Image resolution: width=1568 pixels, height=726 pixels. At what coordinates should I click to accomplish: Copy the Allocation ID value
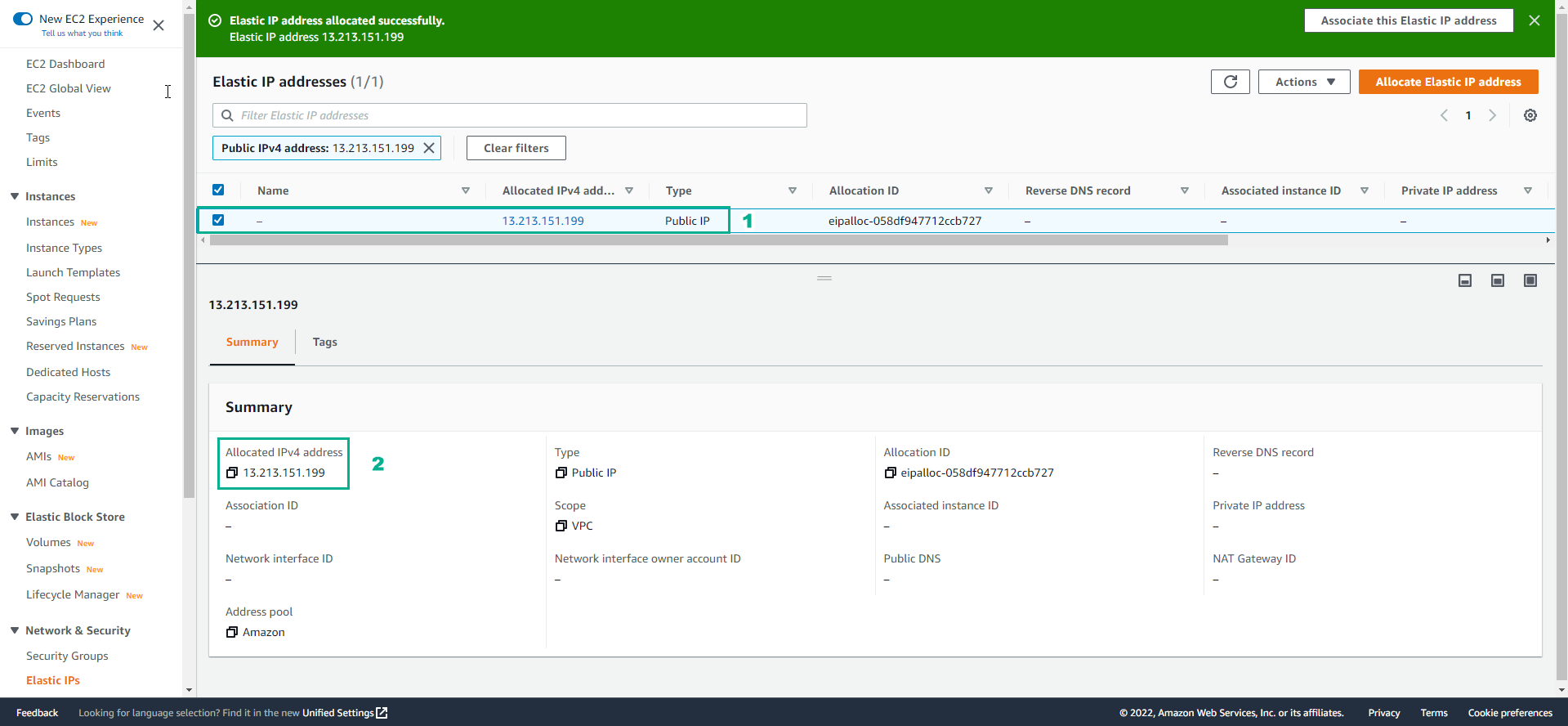(891, 473)
